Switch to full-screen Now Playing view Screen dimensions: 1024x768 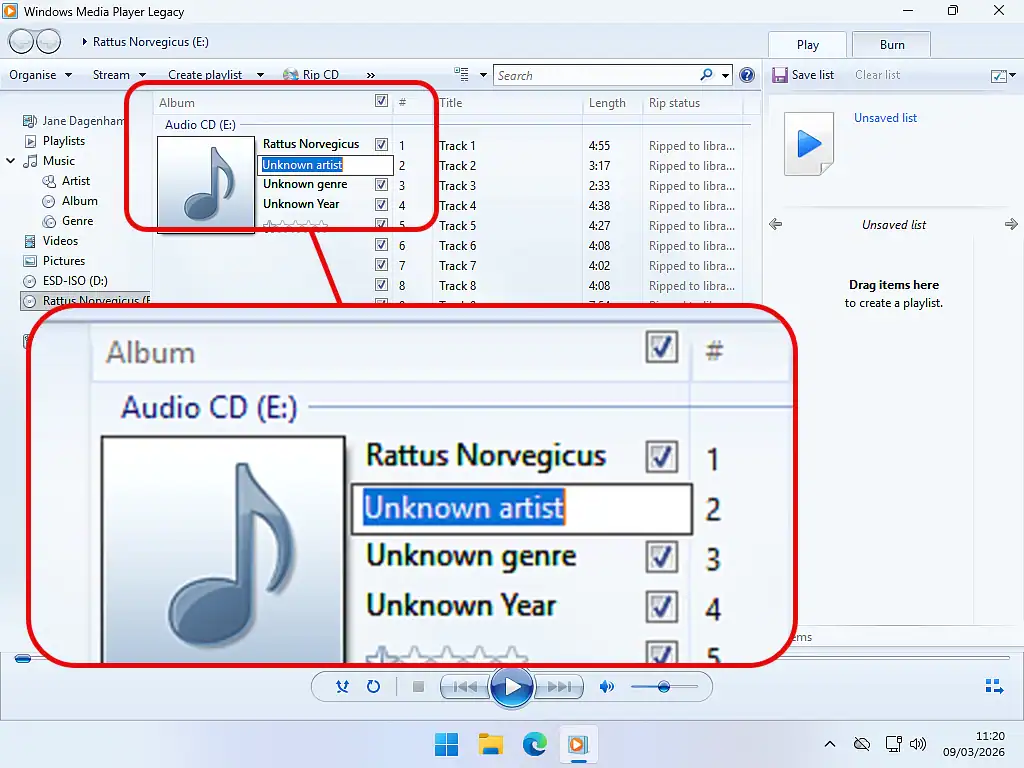coord(993,686)
